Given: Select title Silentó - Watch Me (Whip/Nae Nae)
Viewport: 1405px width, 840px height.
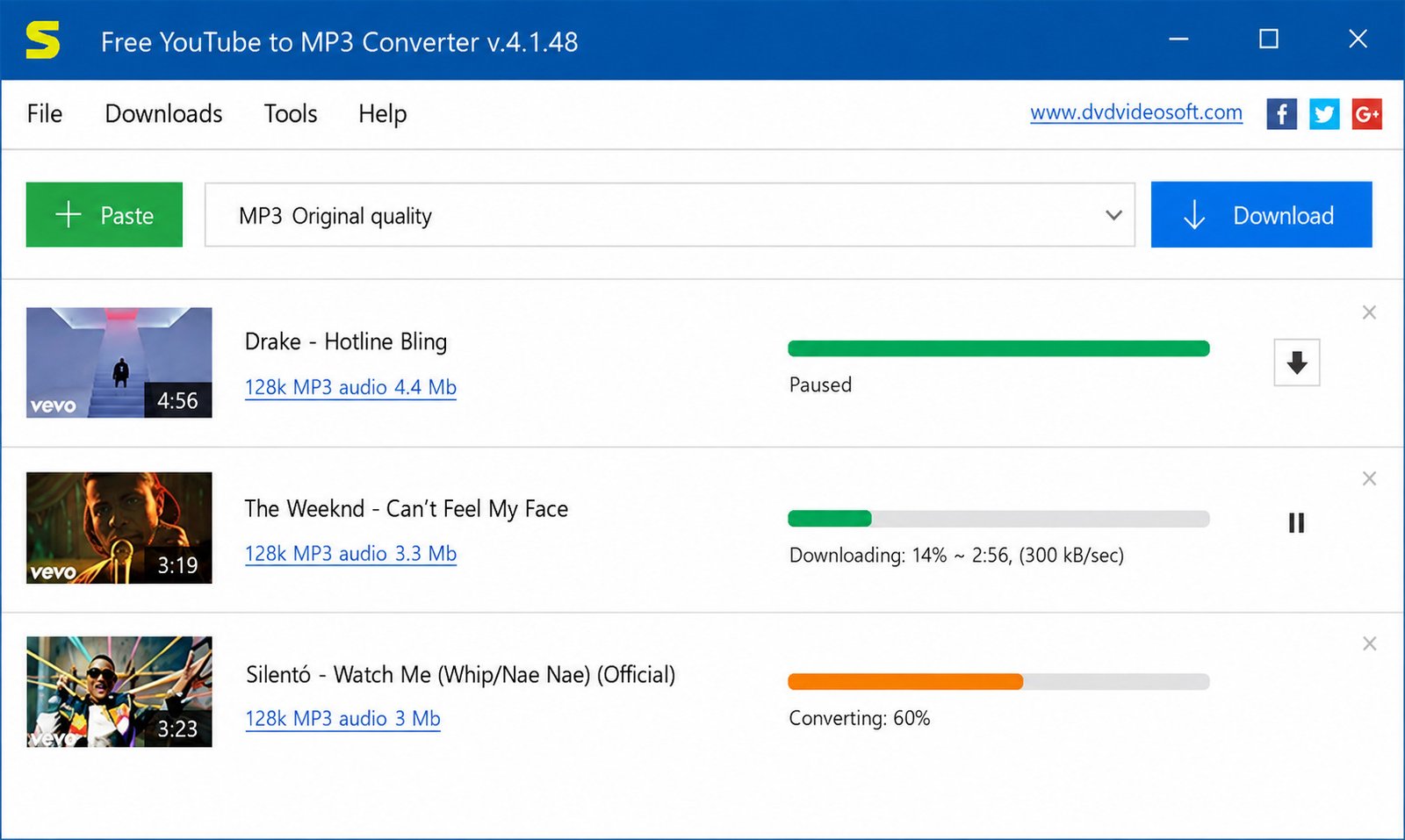Looking at the screenshot, I should click(461, 674).
